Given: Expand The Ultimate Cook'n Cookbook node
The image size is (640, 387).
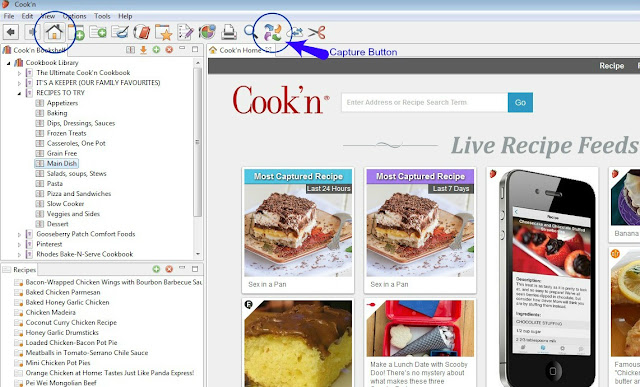Looking at the screenshot, I should tap(19, 73).
